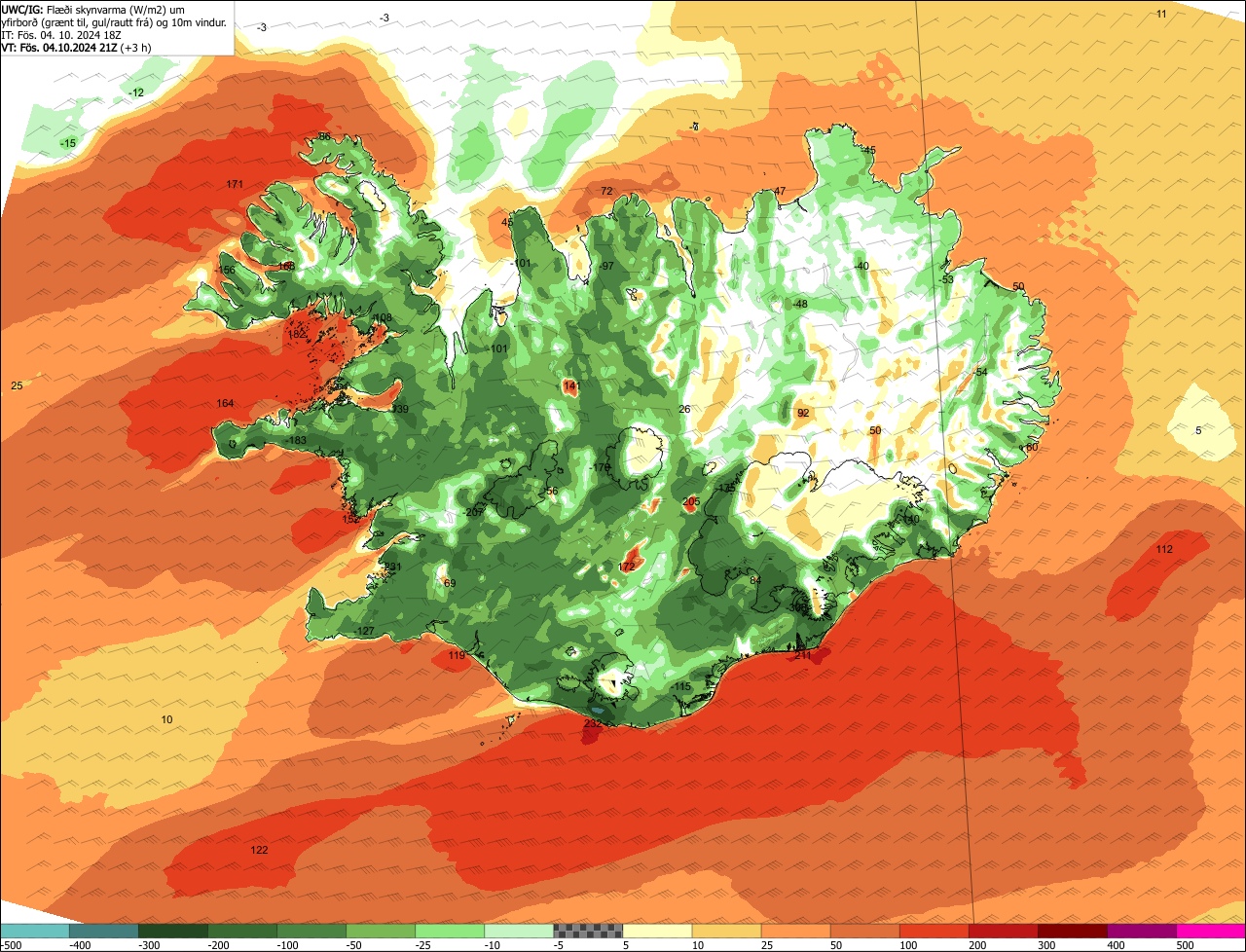Click the map value '-156' in the Westfjords

tap(225, 270)
